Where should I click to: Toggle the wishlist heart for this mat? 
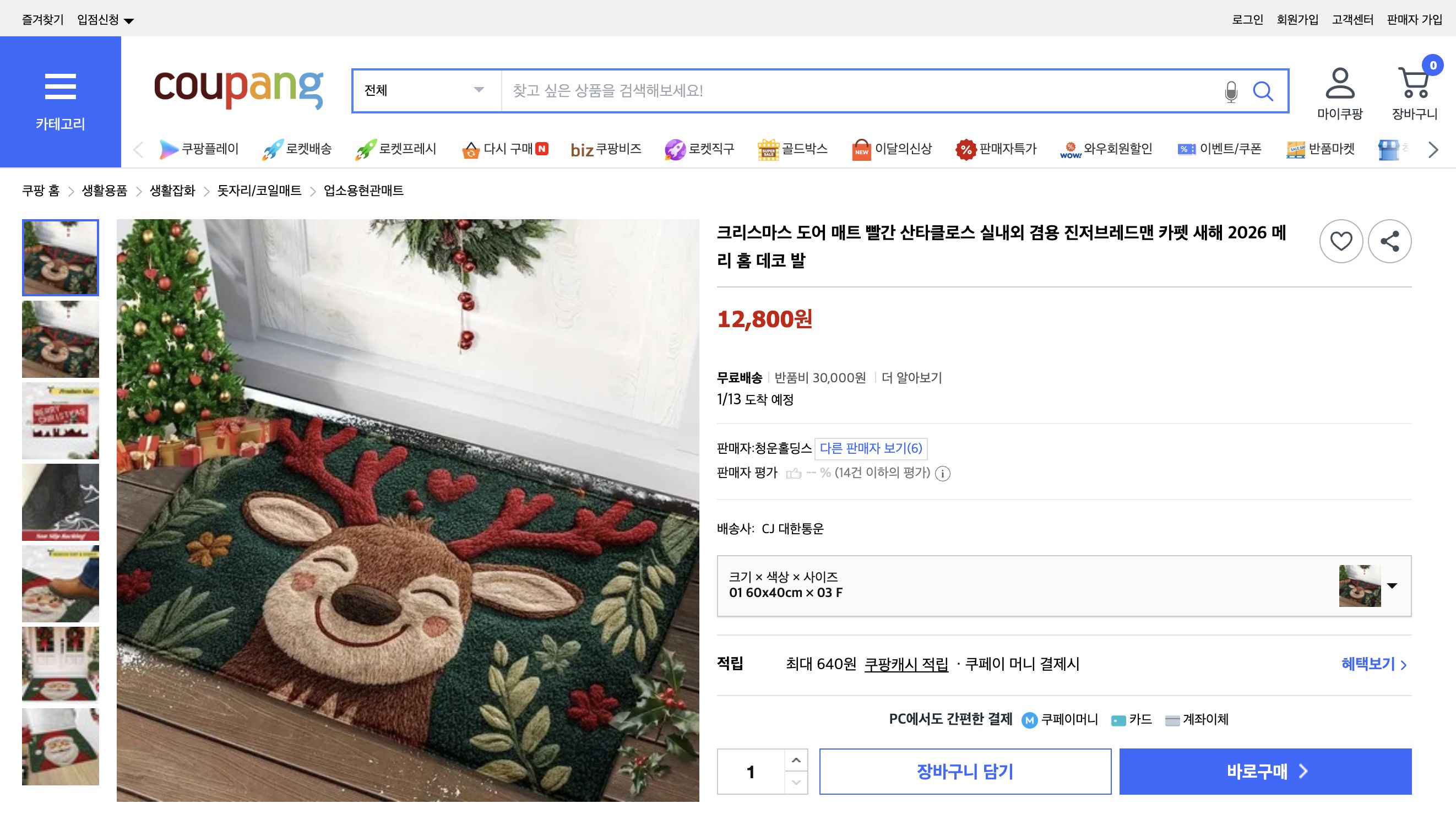(x=1341, y=241)
